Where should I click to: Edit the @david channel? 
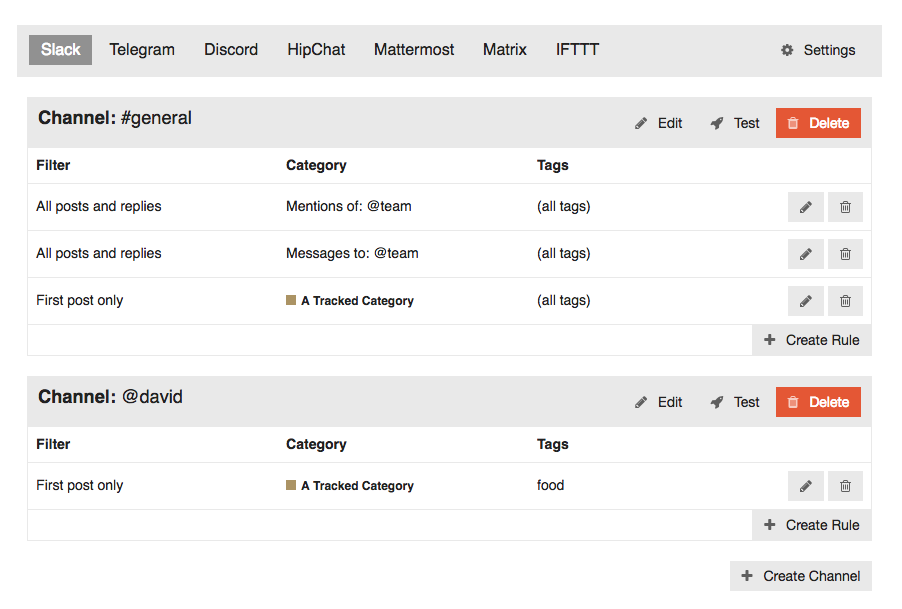tap(659, 402)
